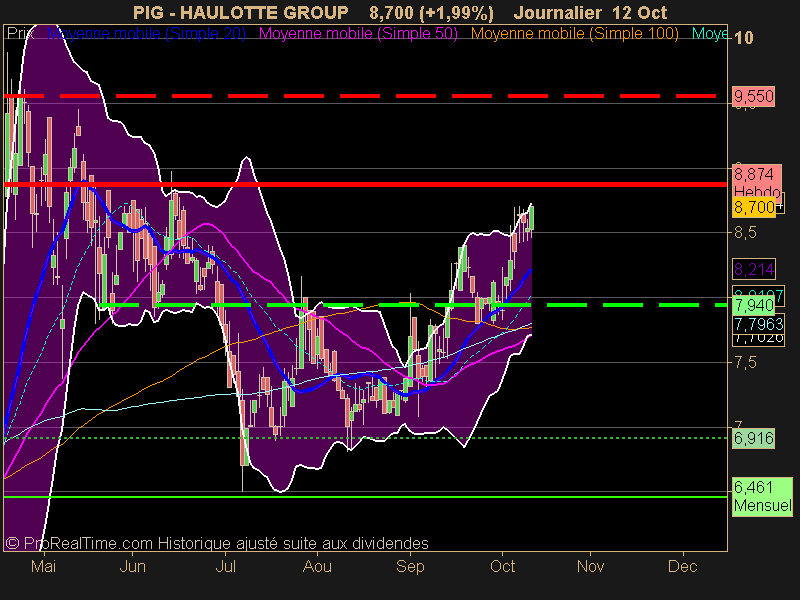Click the "Jun" month on the time axis
Image resolution: width=800 pixels, height=600 pixels.
coord(132,566)
